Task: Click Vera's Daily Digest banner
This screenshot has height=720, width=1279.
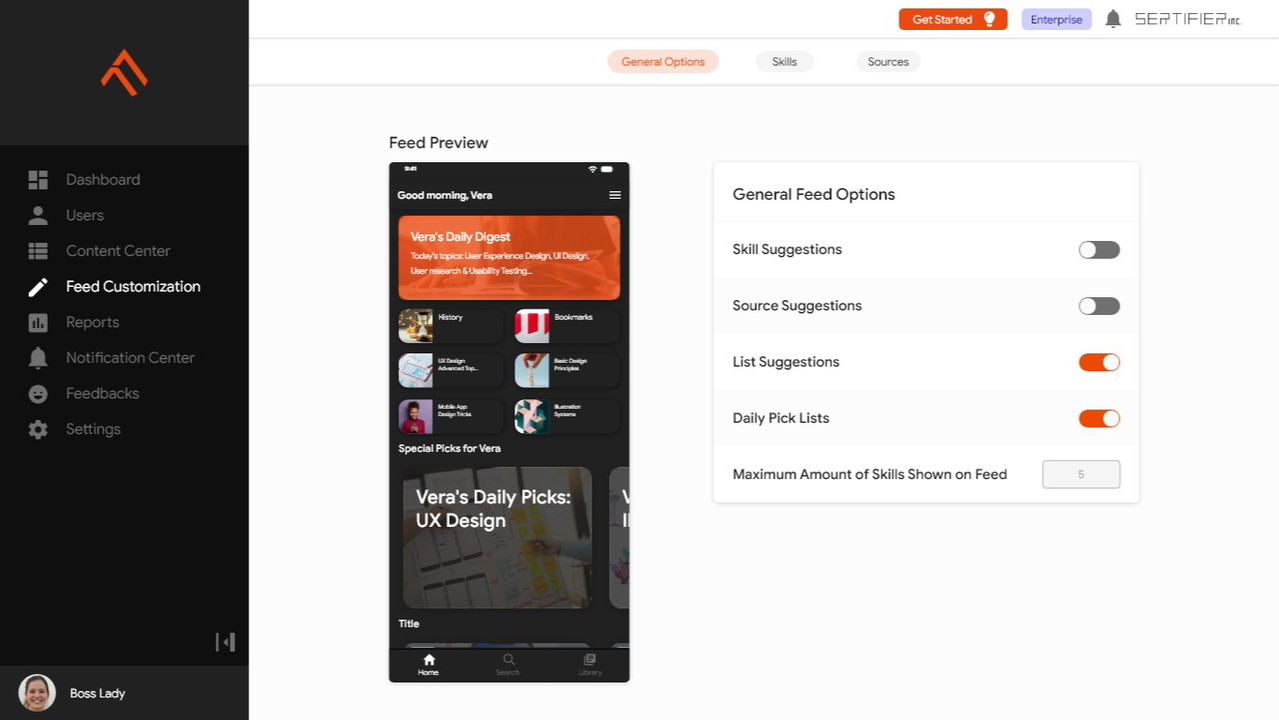Action: tap(509, 258)
